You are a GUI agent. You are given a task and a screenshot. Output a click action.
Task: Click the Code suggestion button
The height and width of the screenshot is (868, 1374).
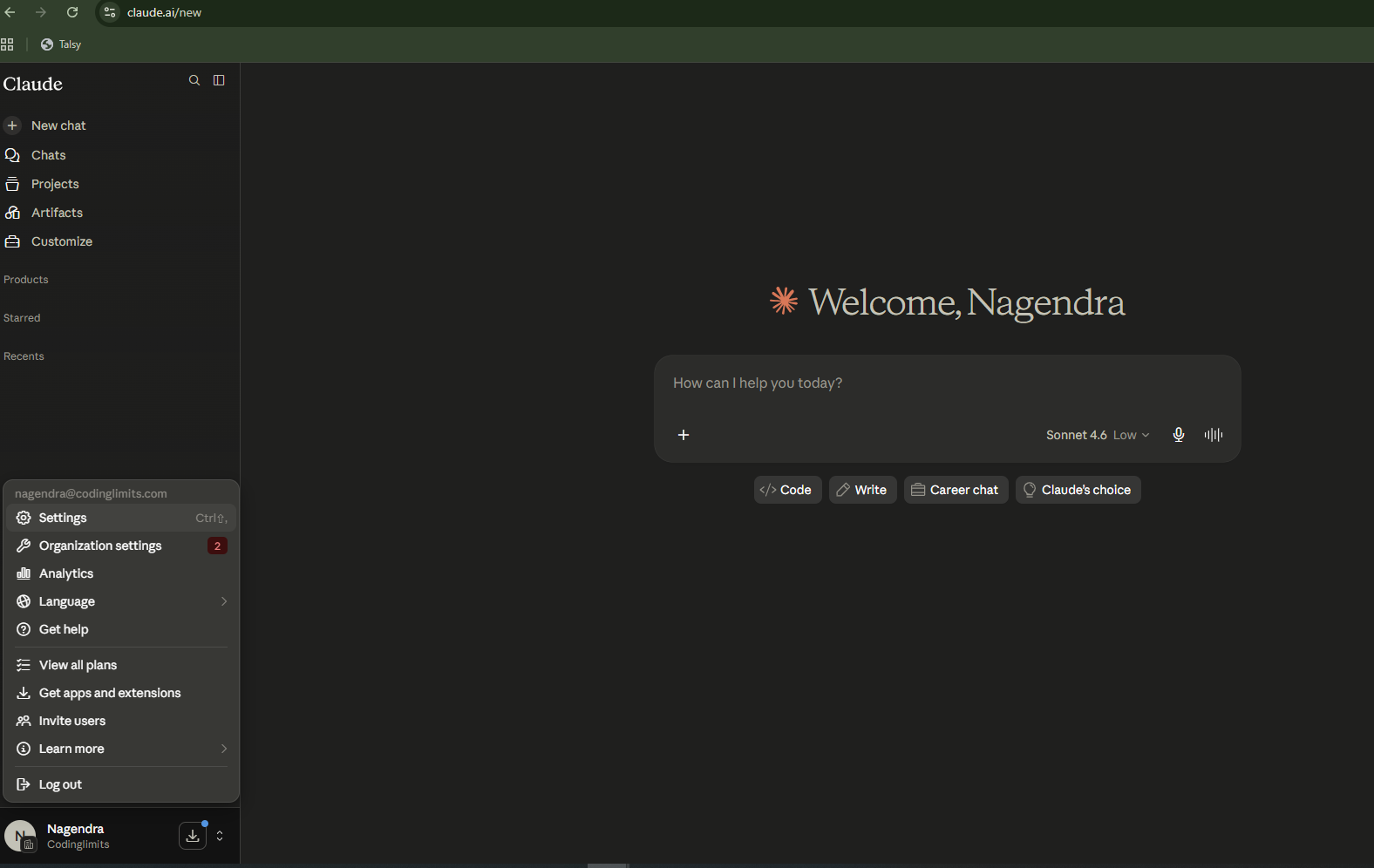coord(787,490)
